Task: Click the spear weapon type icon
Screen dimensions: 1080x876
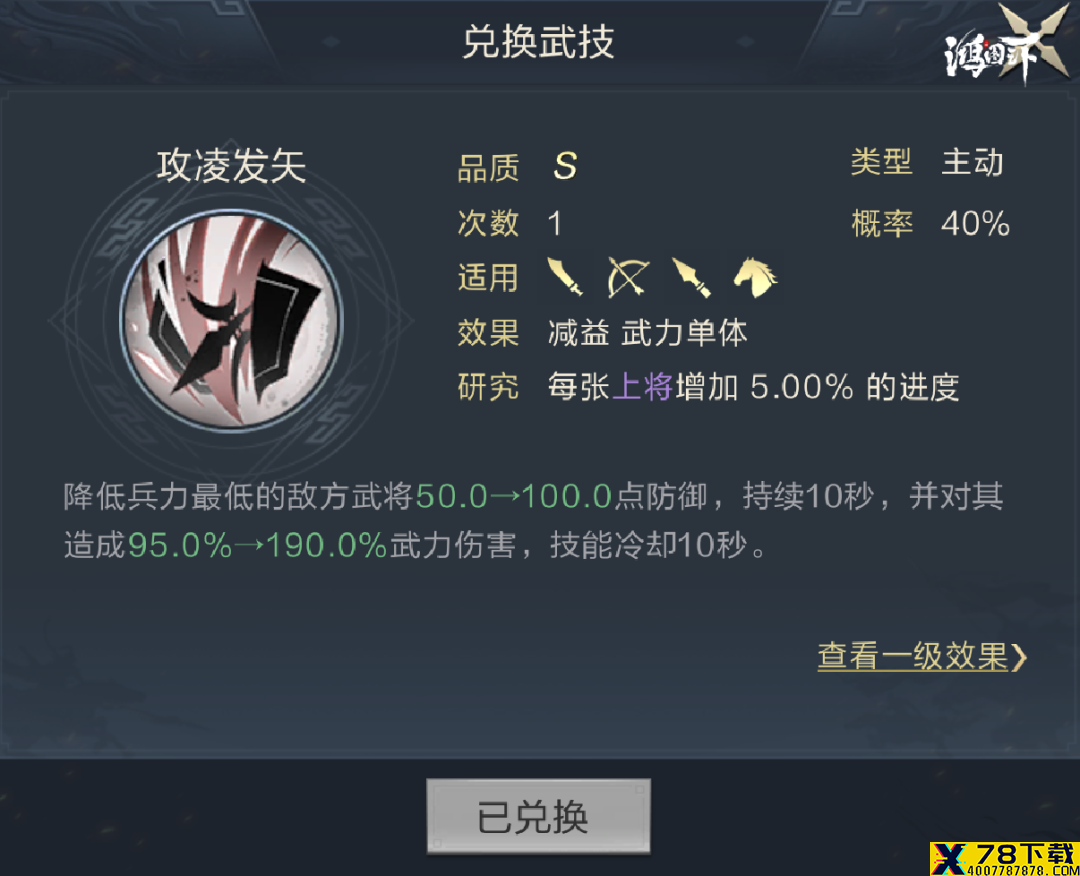Action: 691,277
